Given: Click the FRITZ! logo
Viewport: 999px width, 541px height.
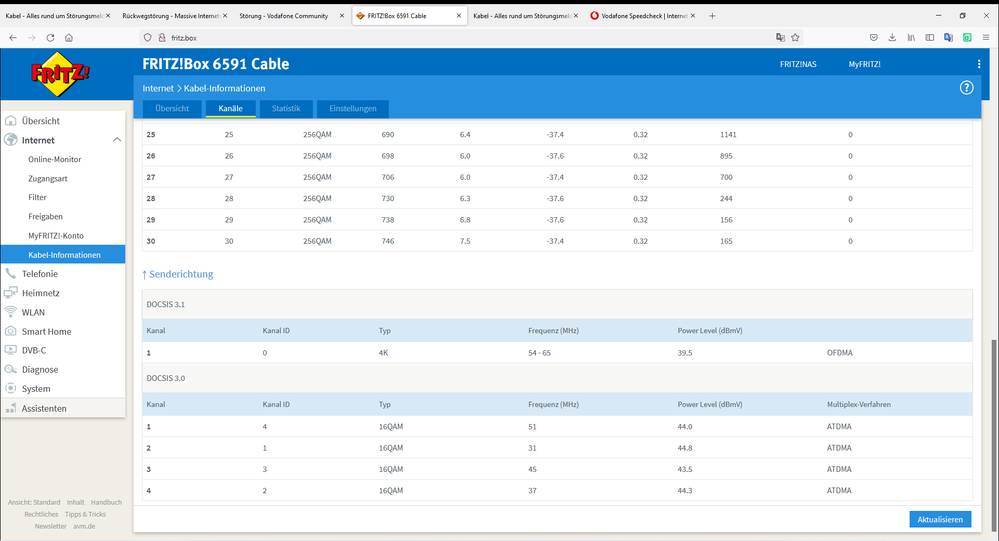Looking at the screenshot, I should pos(61,74).
